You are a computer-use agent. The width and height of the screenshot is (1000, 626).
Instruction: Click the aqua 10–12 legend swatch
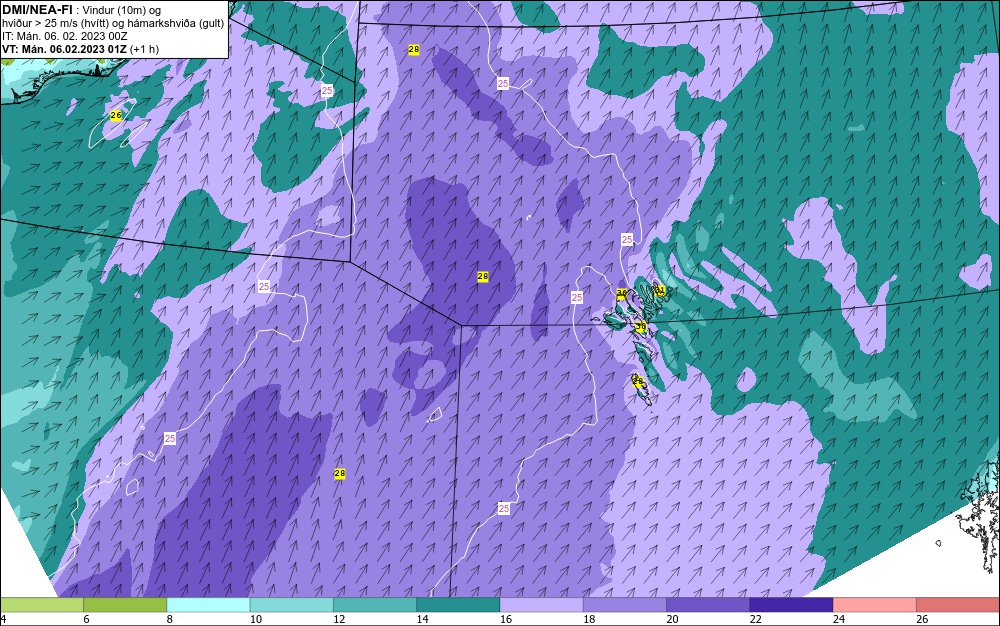291,605
